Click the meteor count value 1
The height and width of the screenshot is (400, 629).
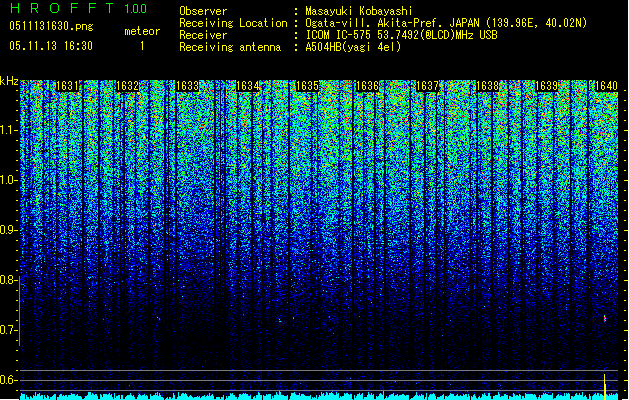pyautogui.click(x=142, y=46)
